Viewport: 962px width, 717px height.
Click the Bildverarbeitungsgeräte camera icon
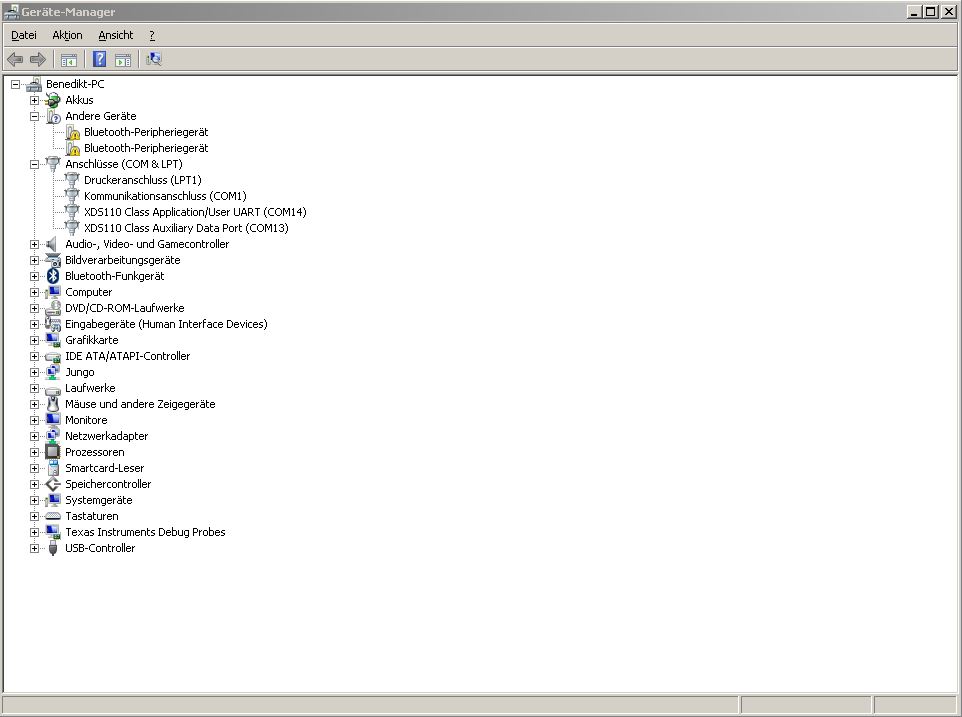53,260
